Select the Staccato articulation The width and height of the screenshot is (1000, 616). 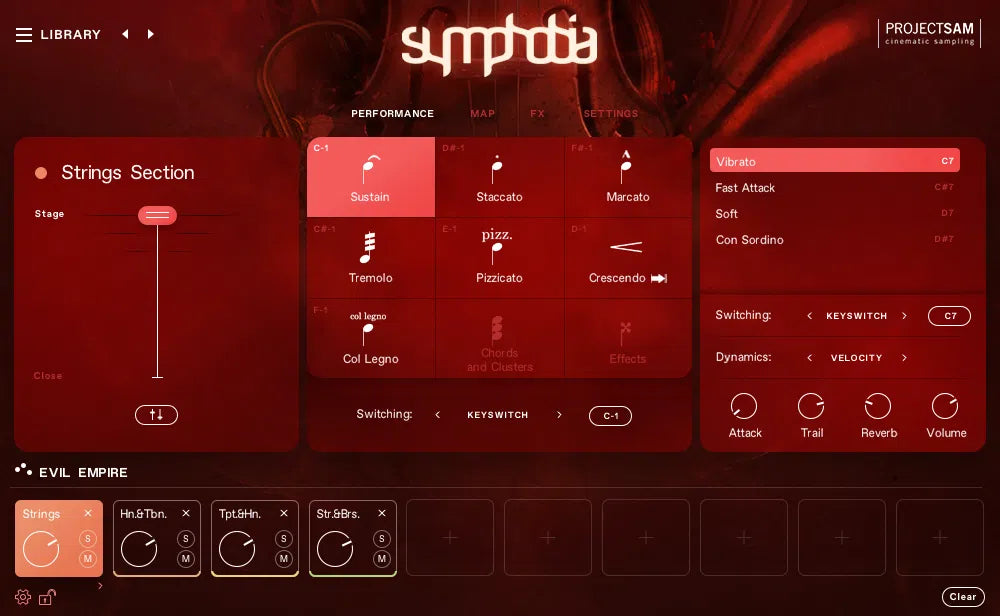click(x=499, y=177)
